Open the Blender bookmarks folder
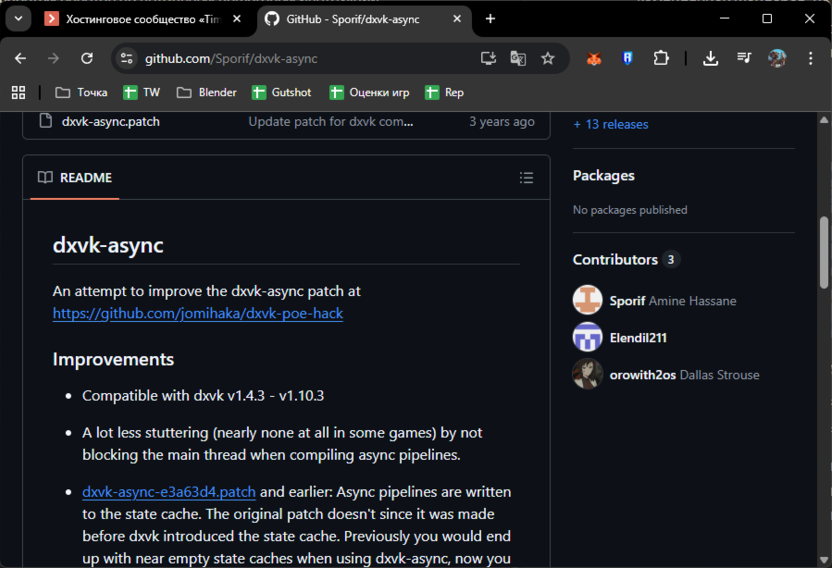Image resolution: width=832 pixels, height=568 pixels. [206, 92]
